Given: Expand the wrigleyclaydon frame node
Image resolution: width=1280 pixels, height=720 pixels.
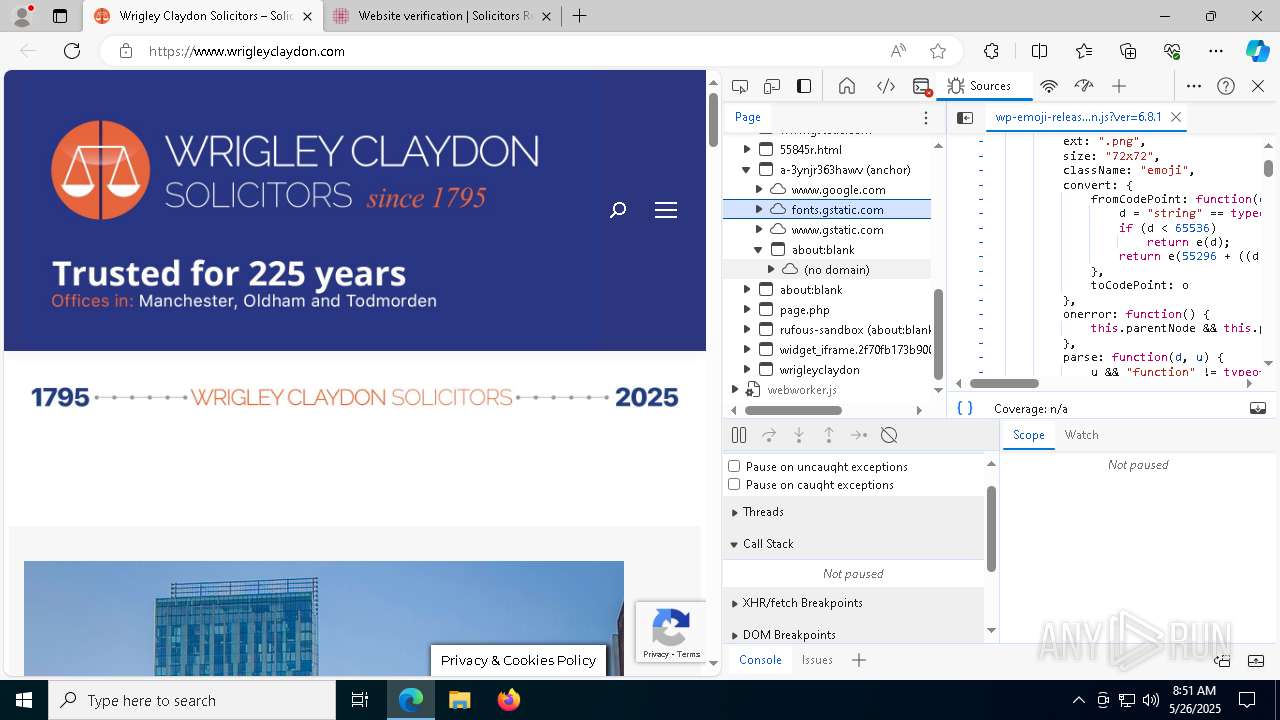Looking at the screenshot, I should pyautogui.click(x=746, y=369).
